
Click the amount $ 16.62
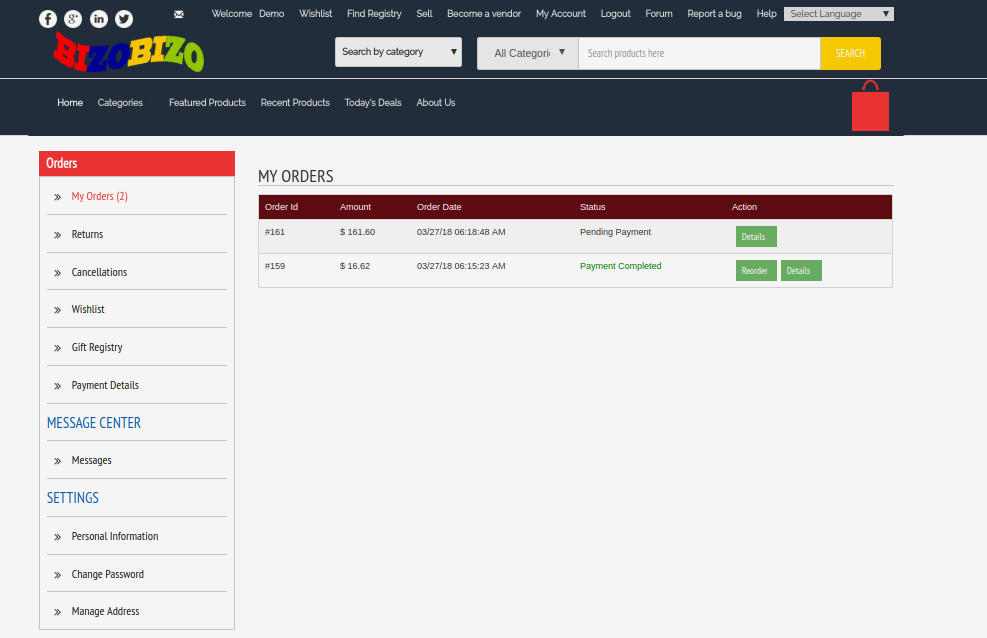pyautogui.click(x=355, y=266)
